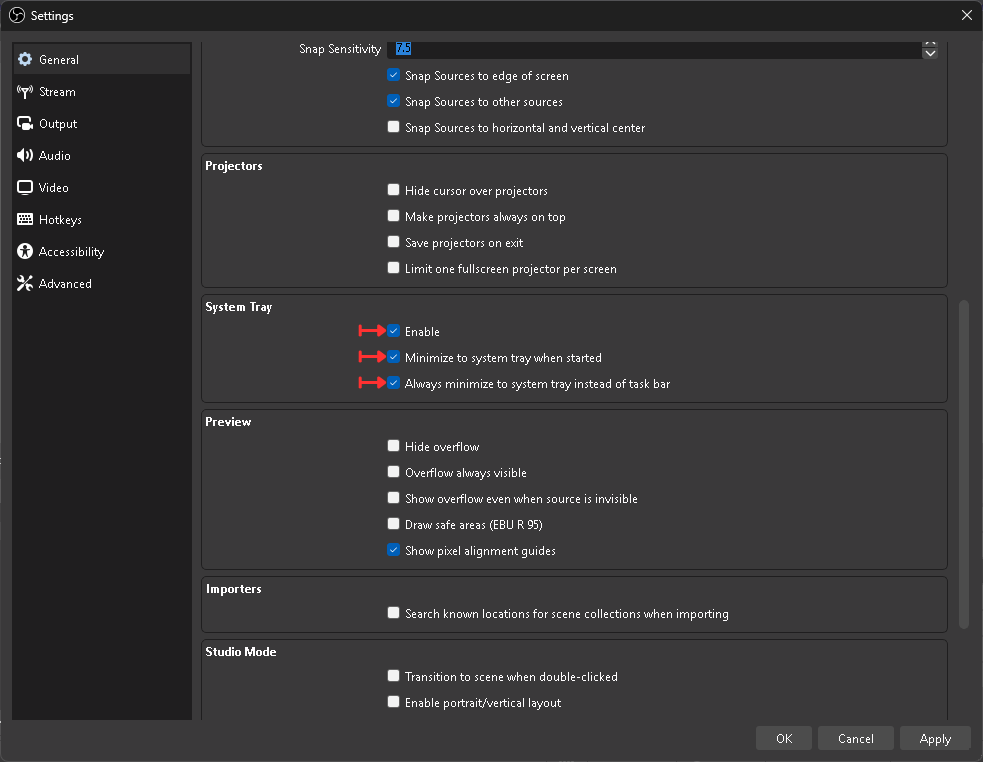Check Search known locations for scene collections

[394, 613]
